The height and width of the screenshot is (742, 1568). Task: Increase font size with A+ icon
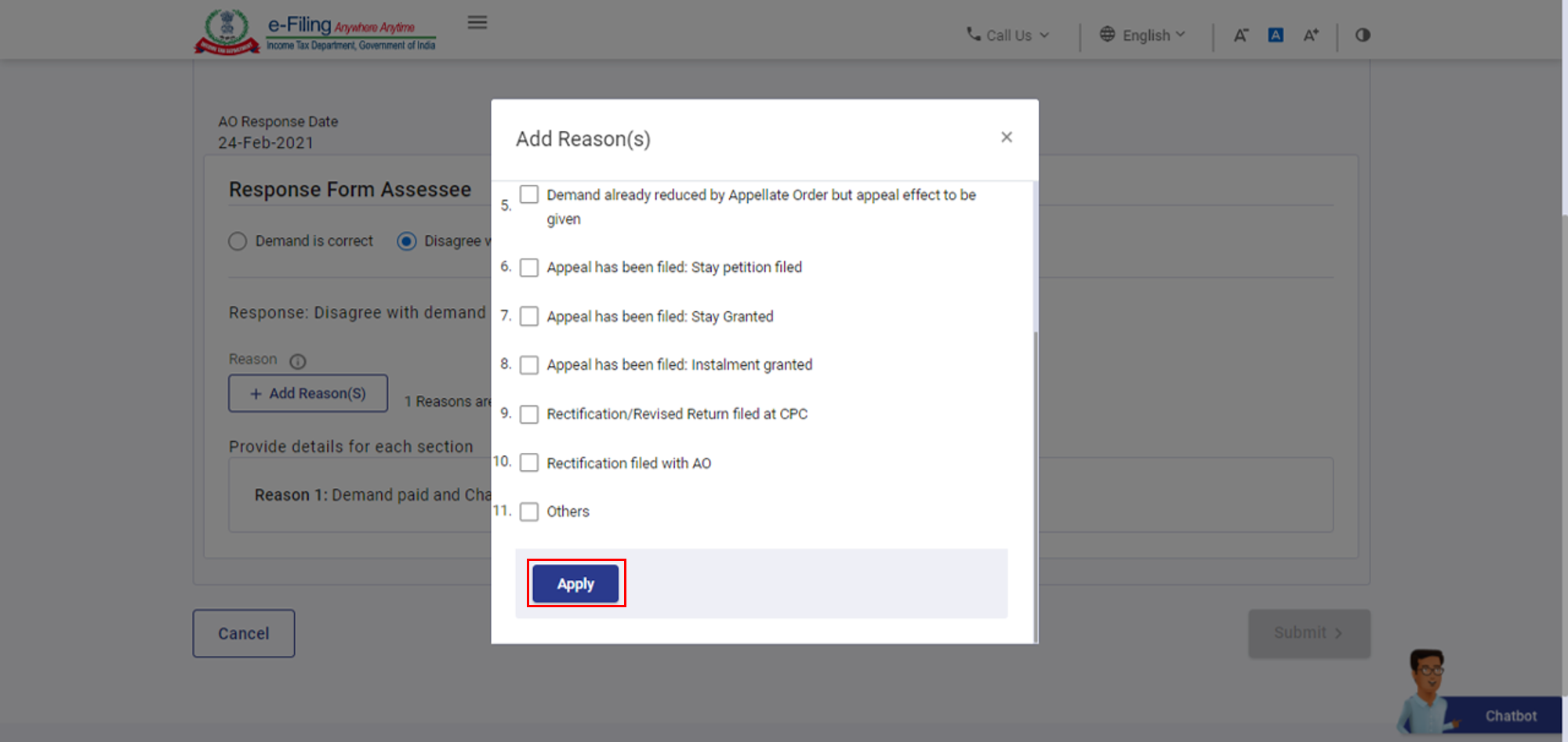point(1311,35)
